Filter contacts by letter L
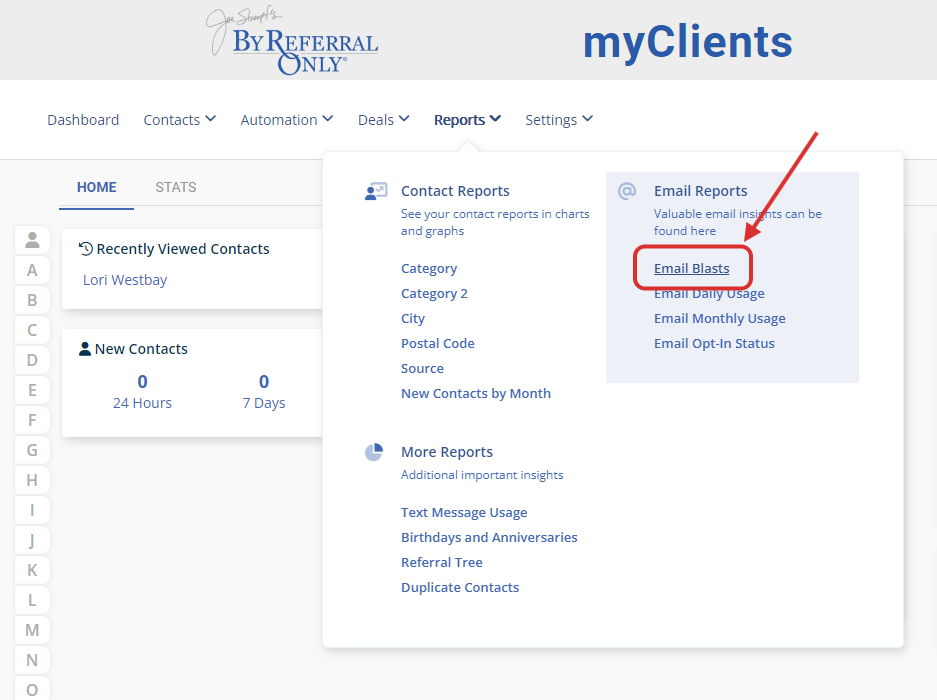The image size is (937, 700). (32, 600)
